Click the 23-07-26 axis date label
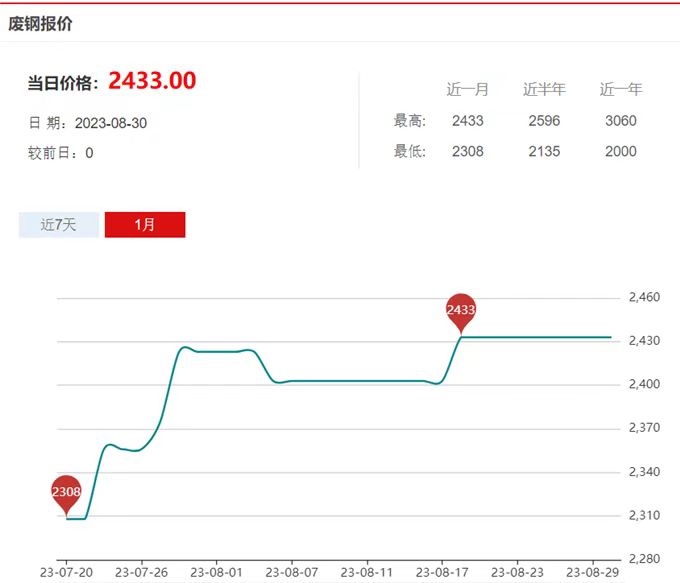This screenshot has width=680, height=583. (141, 573)
